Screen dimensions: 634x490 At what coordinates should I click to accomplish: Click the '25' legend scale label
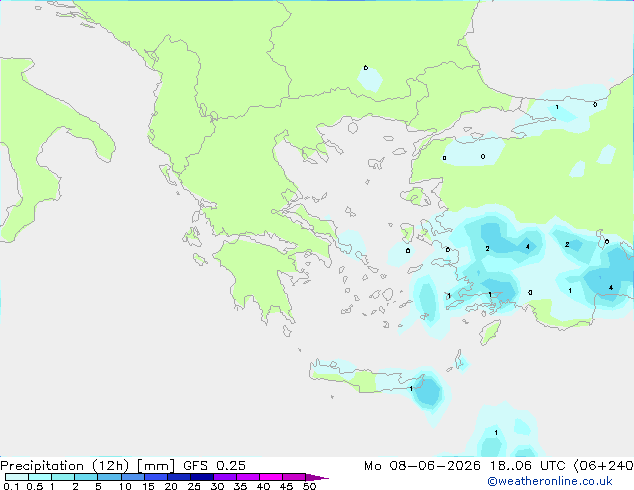click(x=194, y=486)
